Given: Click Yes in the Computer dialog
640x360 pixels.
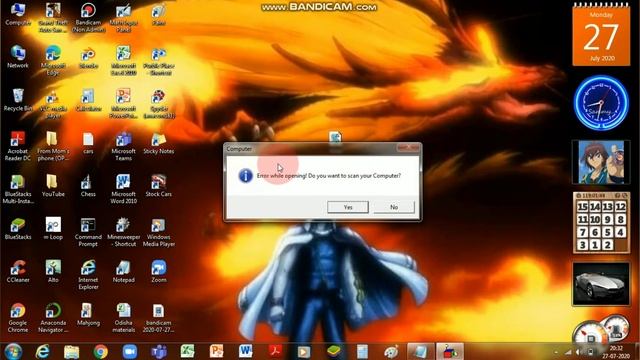Looking at the screenshot, I should 348,207.
